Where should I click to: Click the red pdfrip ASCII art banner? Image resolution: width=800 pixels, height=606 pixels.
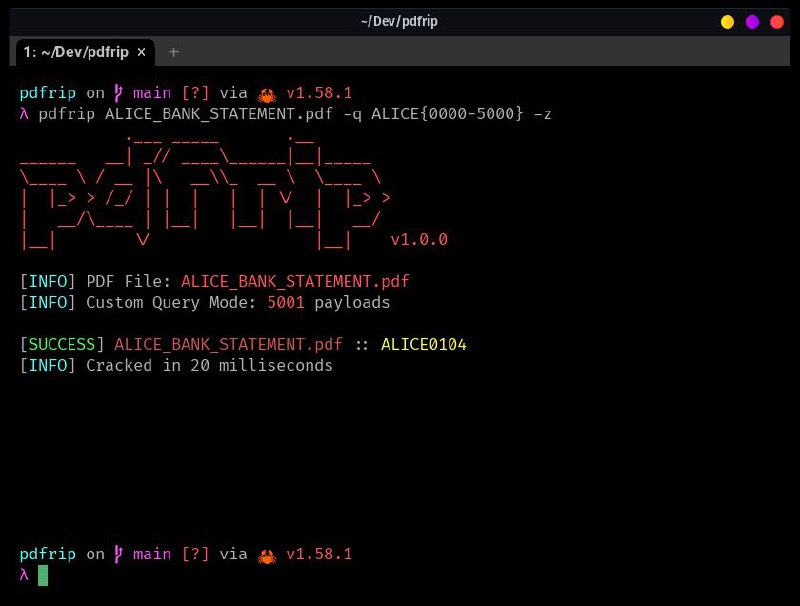(200, 190)
